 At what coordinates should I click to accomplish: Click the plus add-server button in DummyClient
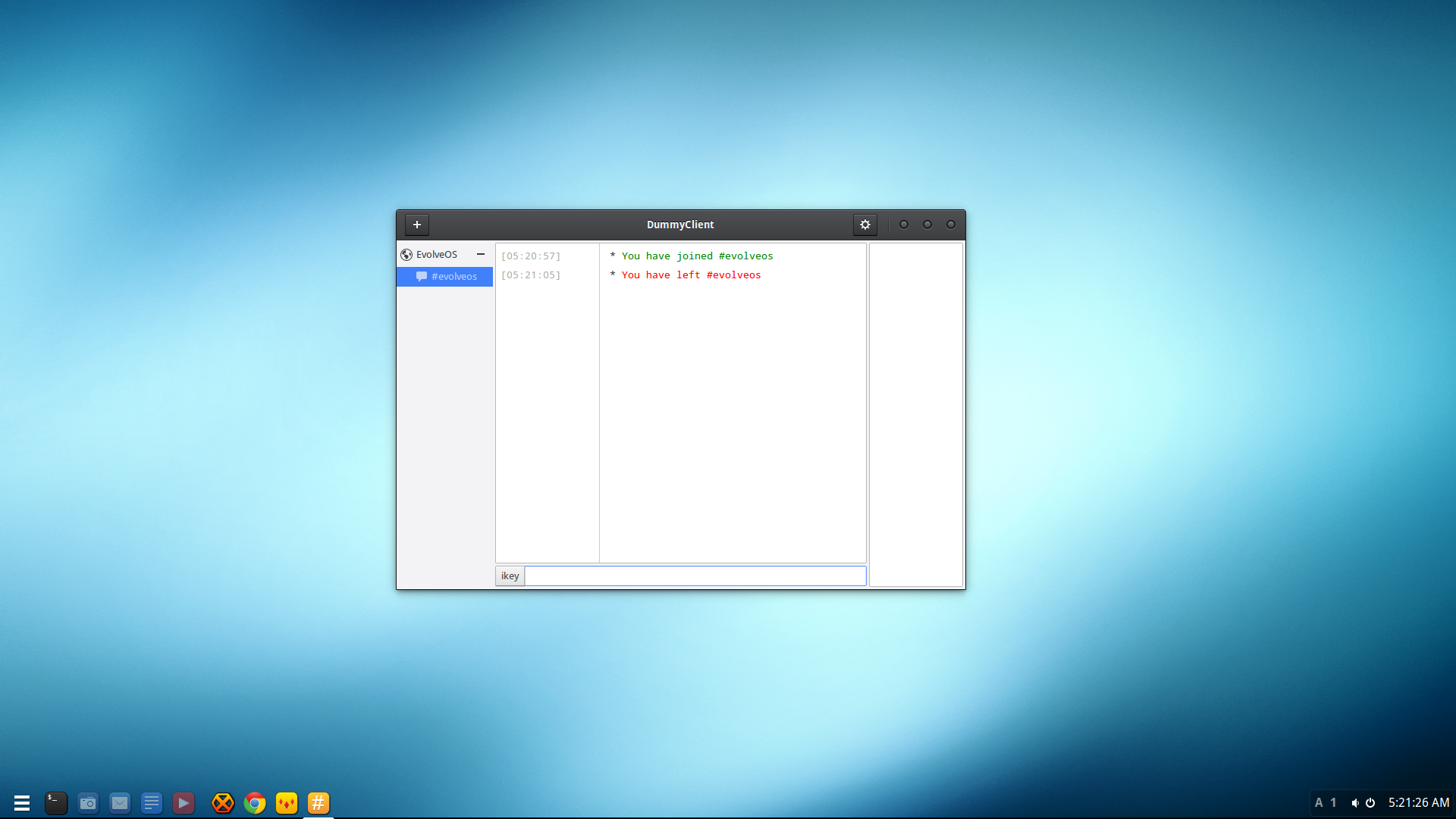pos(417,224)
